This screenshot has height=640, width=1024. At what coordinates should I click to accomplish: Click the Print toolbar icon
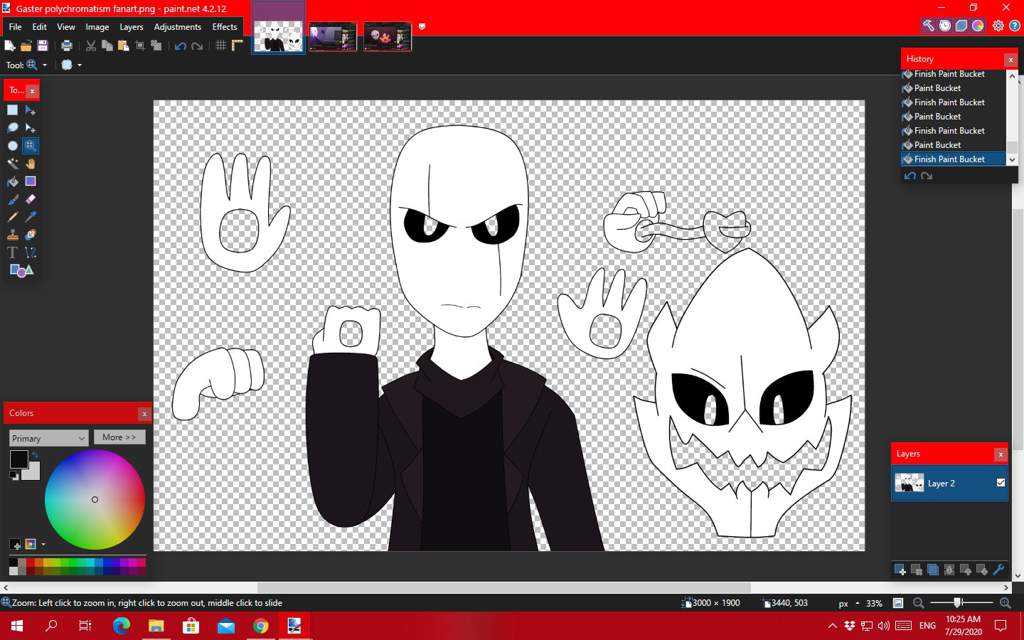[x=67, y=46]
